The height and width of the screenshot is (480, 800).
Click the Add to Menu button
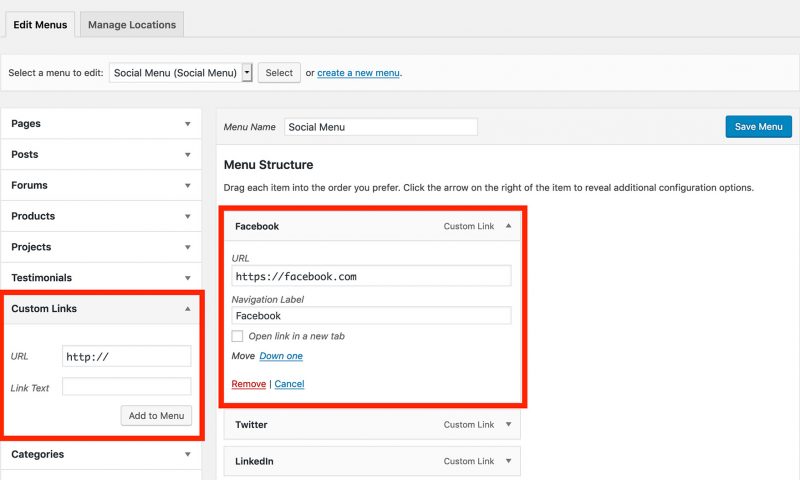[x=157, y=416]
